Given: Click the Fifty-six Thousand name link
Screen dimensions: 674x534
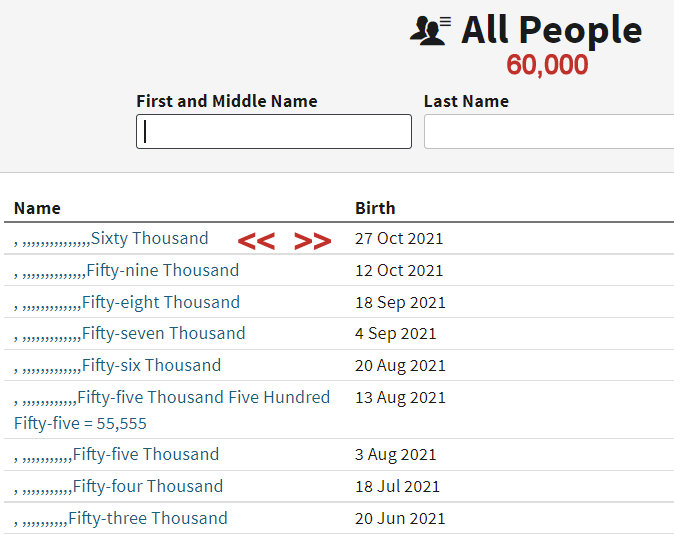Looking at the screenshot, I should point(151,366).
